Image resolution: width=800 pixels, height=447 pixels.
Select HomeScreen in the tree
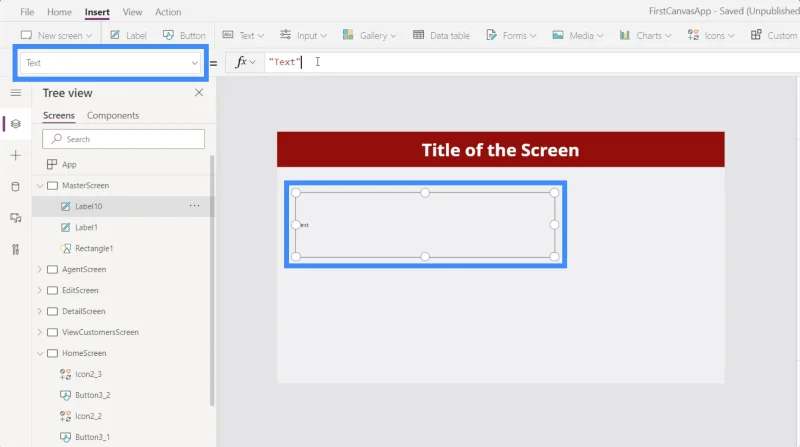84,353
